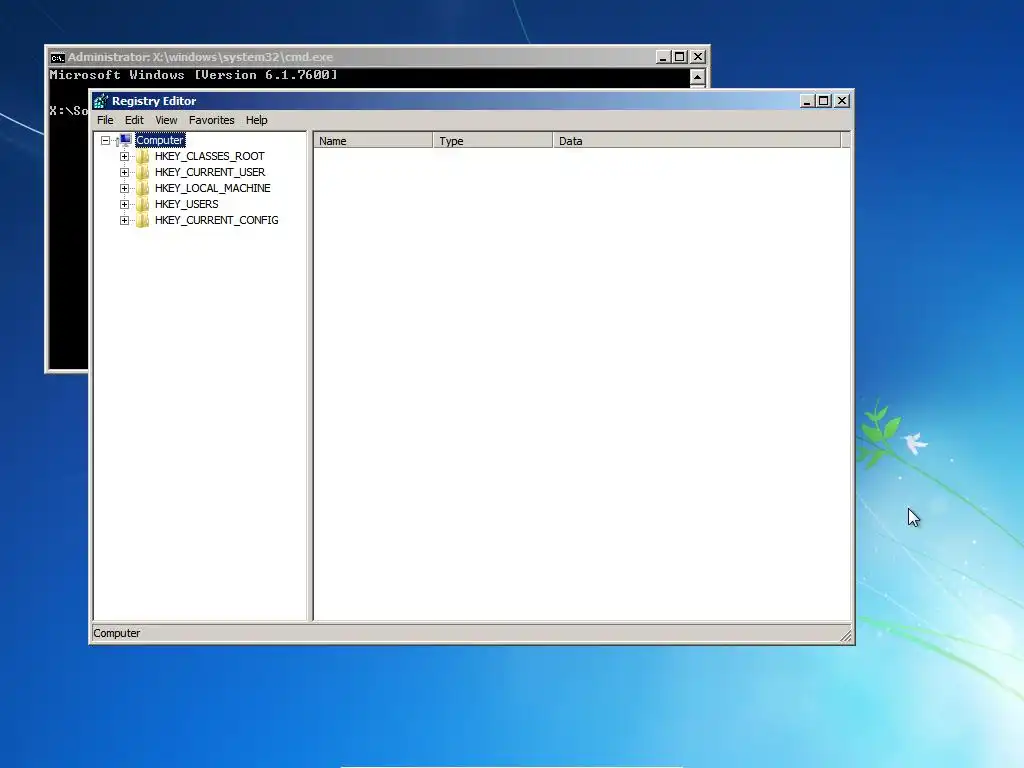Image resolution: width=1024 pixels, height=768 pixels.
Task: Open the Favorites menu in Registry Editor
Action: pyautogui.click(x=212, y=120)
